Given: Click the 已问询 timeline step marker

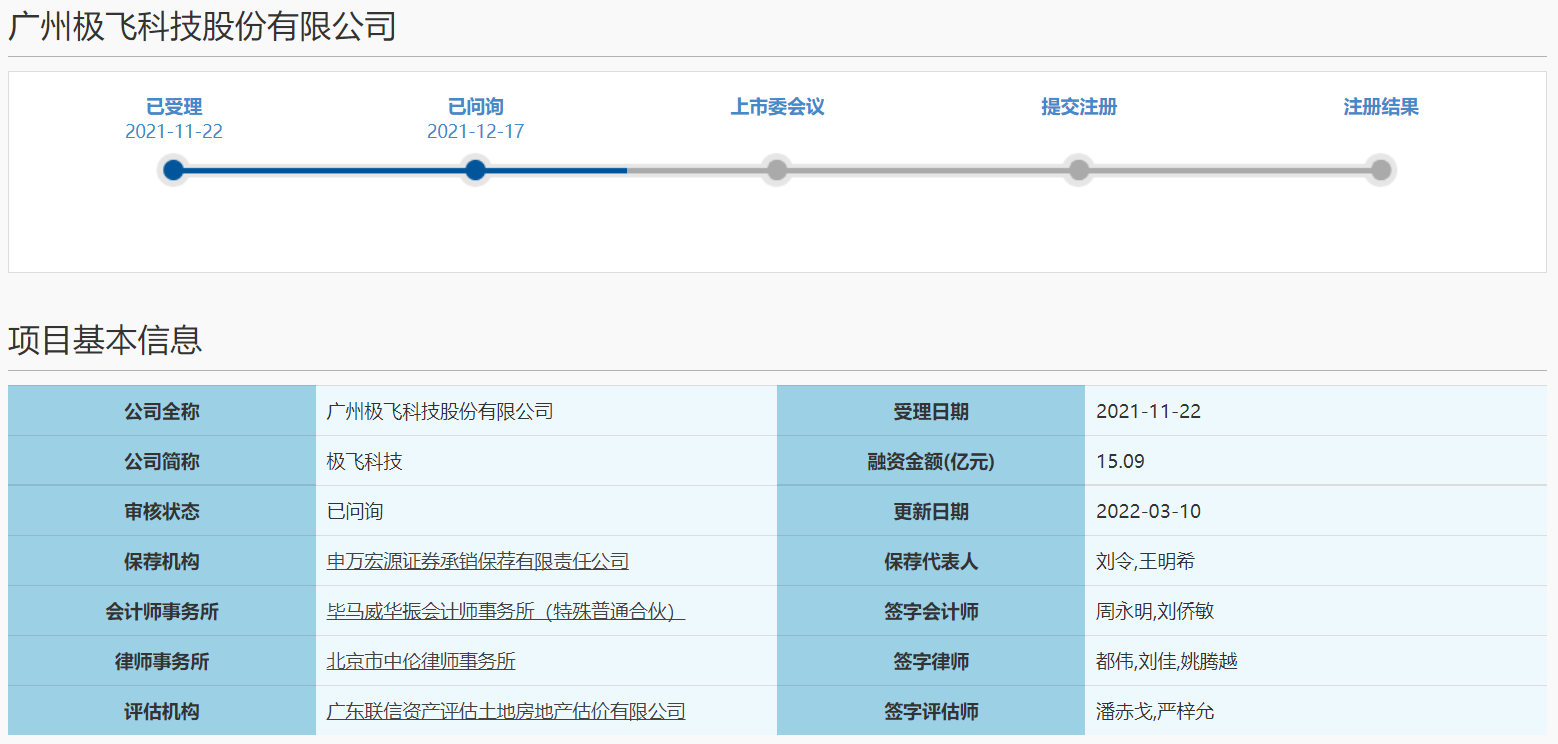Looking at the screenshot, I should (x=476, y=170).
